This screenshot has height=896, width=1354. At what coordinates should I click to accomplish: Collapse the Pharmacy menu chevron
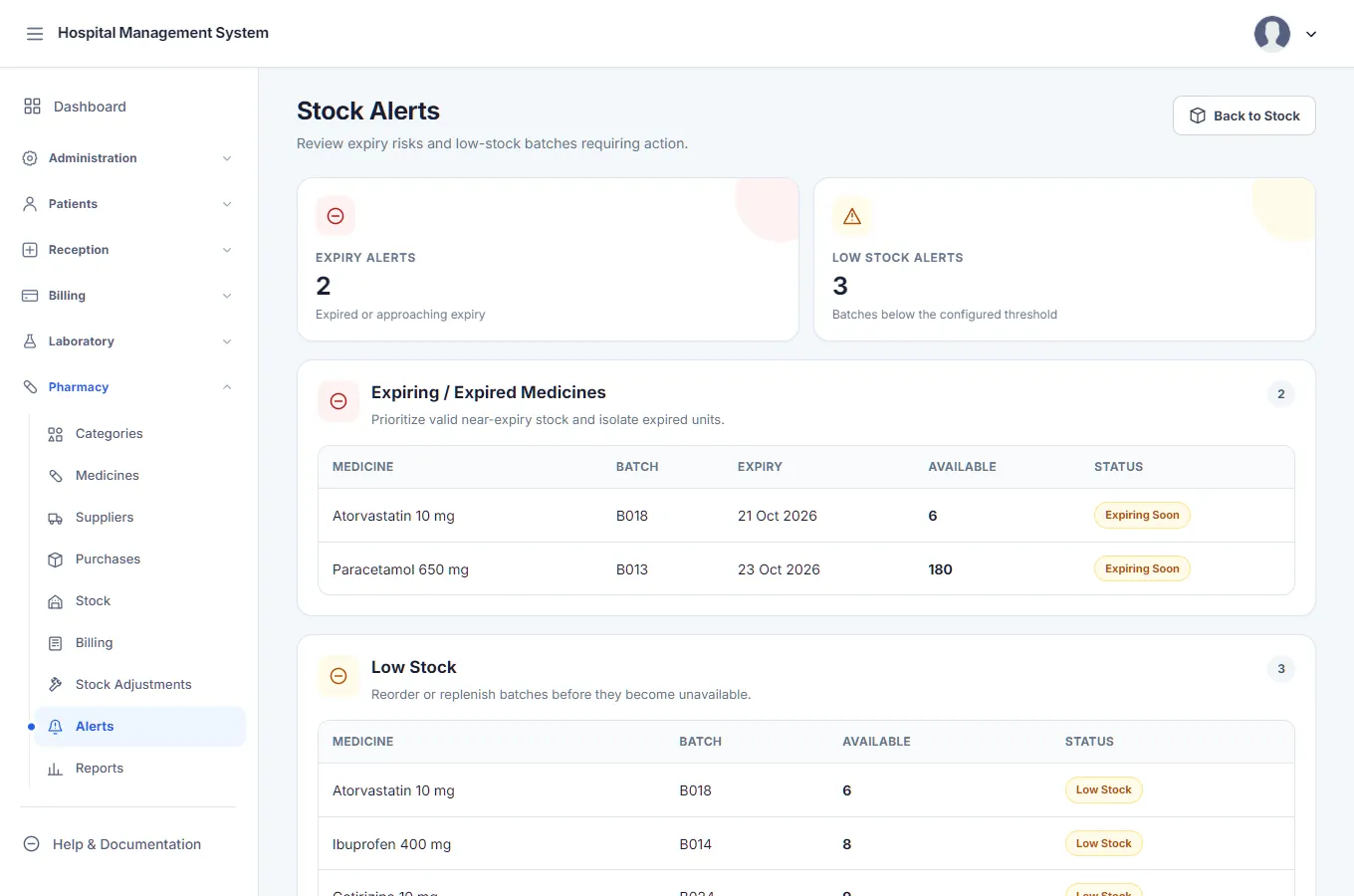pyautogui.click(x=227, y=387)
